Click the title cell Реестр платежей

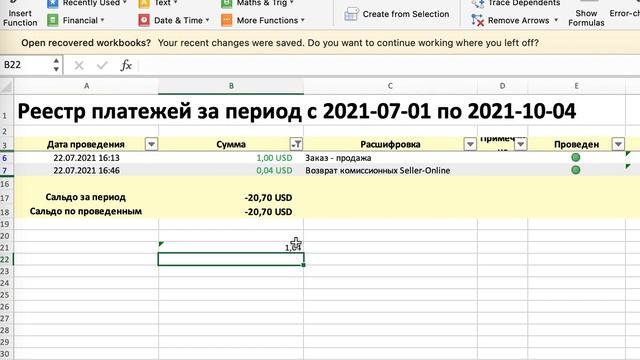[297, 111]
